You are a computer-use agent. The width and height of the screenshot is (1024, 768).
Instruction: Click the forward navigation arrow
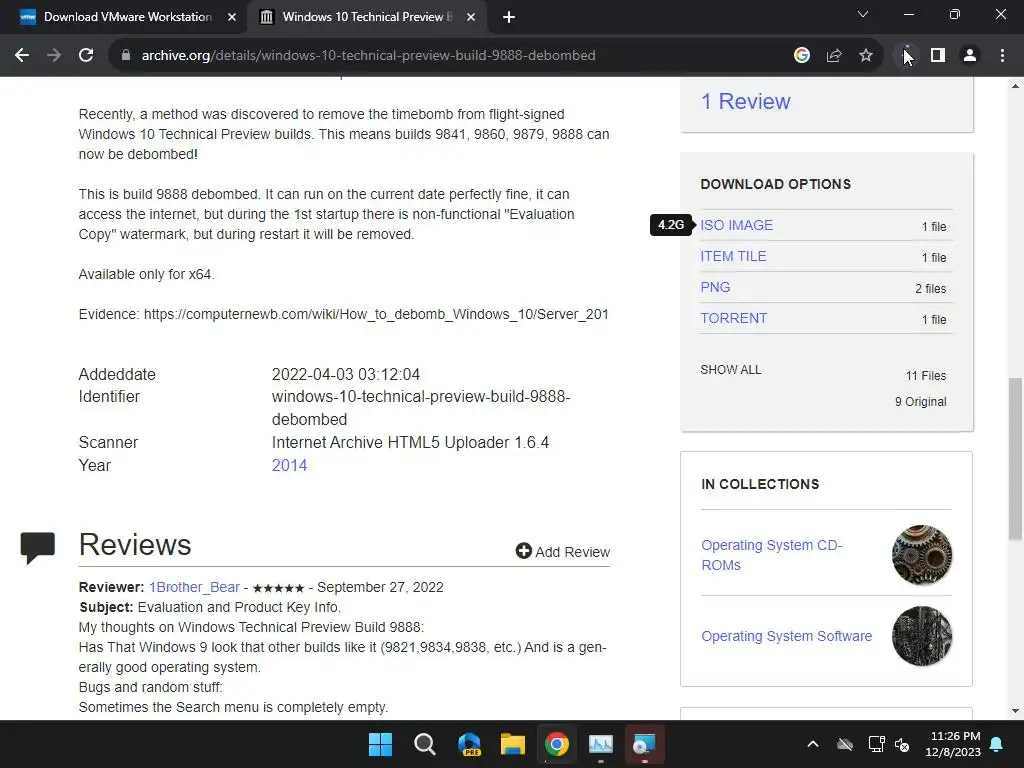[x=54, y=56]
